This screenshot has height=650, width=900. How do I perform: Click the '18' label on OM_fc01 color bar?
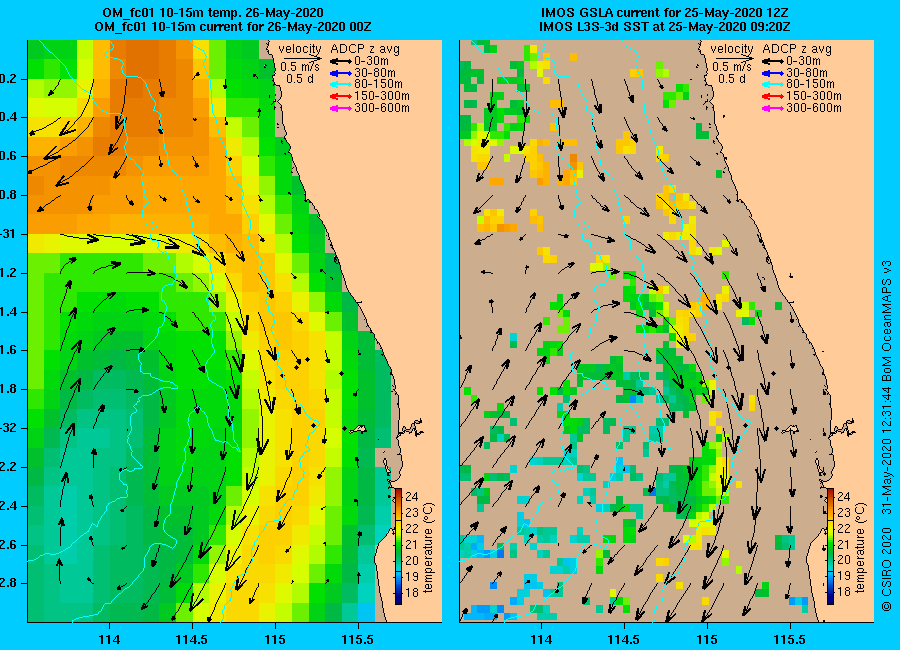point(412,593)
